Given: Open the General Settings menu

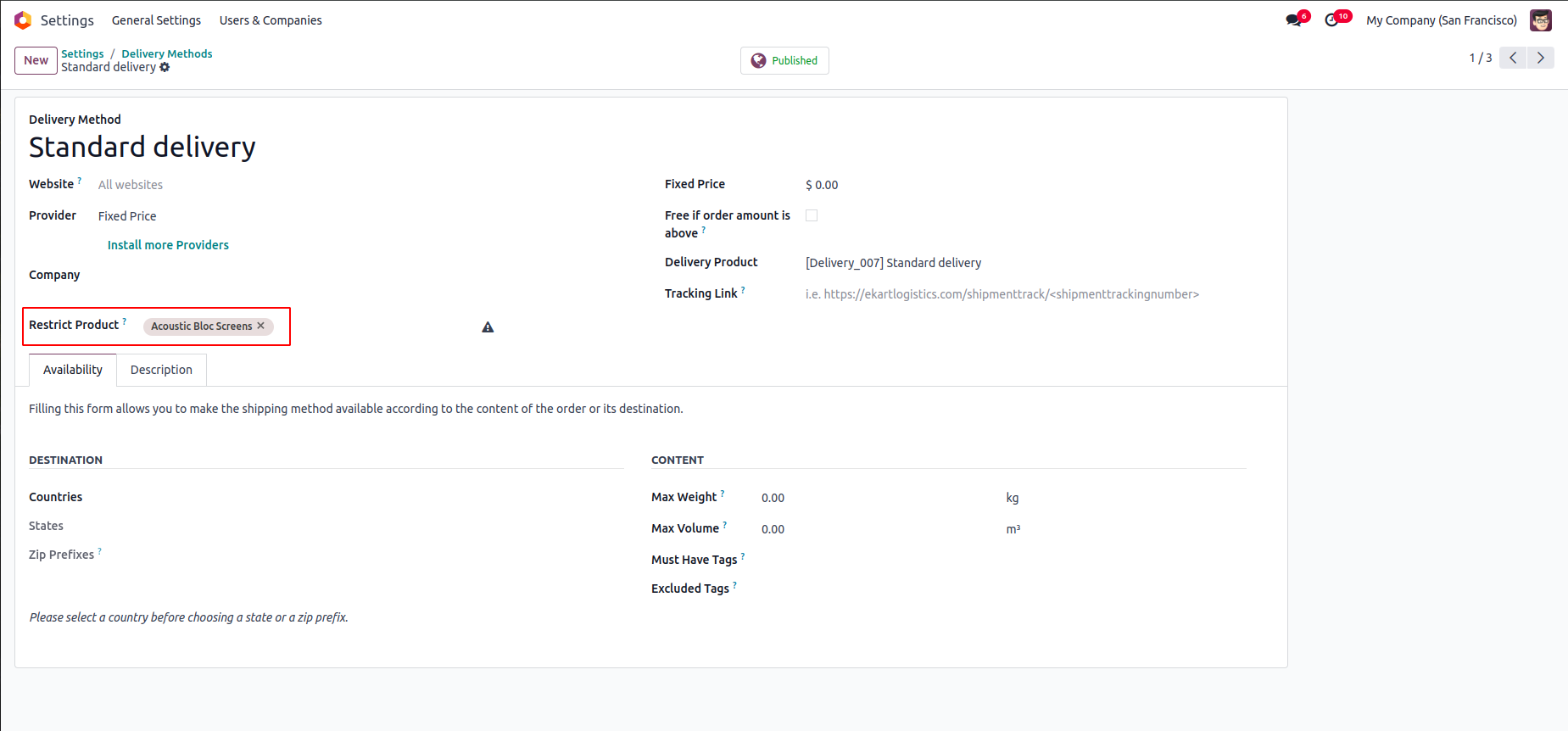Looking at the screenshot, I should click(156, 20).
